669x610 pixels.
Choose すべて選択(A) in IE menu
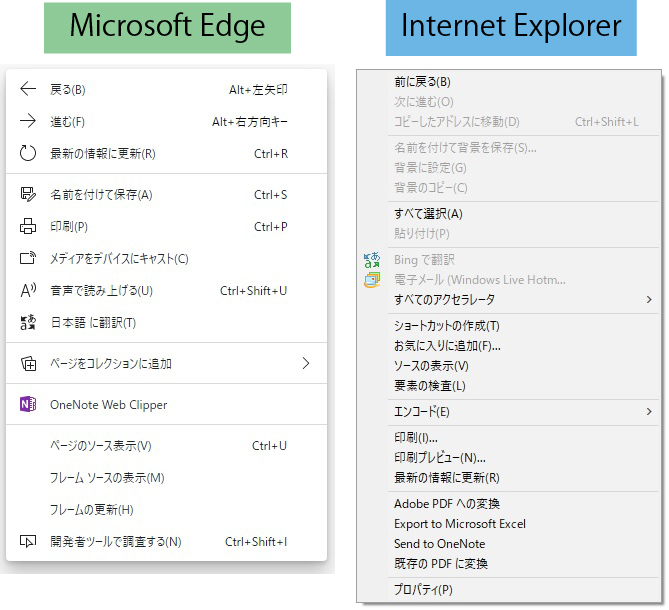click(x=509, y=213)
